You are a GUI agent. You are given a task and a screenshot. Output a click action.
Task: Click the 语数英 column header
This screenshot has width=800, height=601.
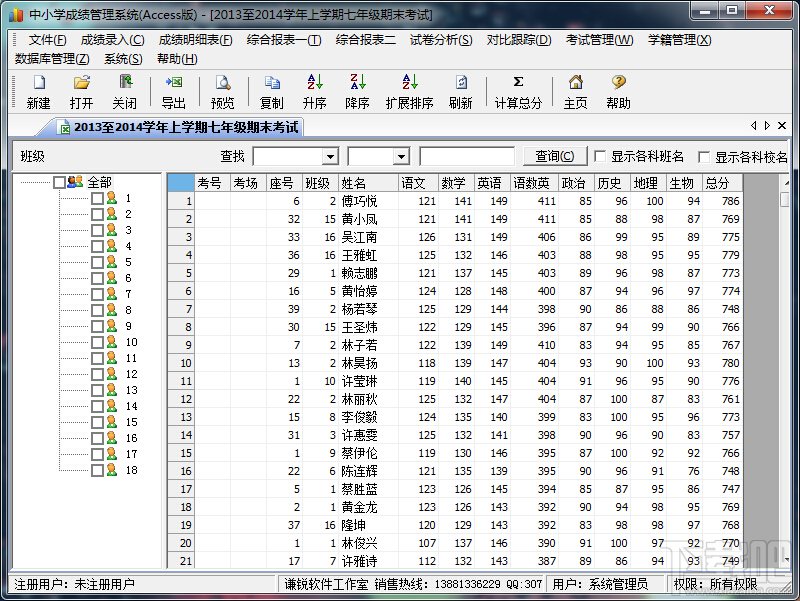pyautogui.click(x=534, y=183)
